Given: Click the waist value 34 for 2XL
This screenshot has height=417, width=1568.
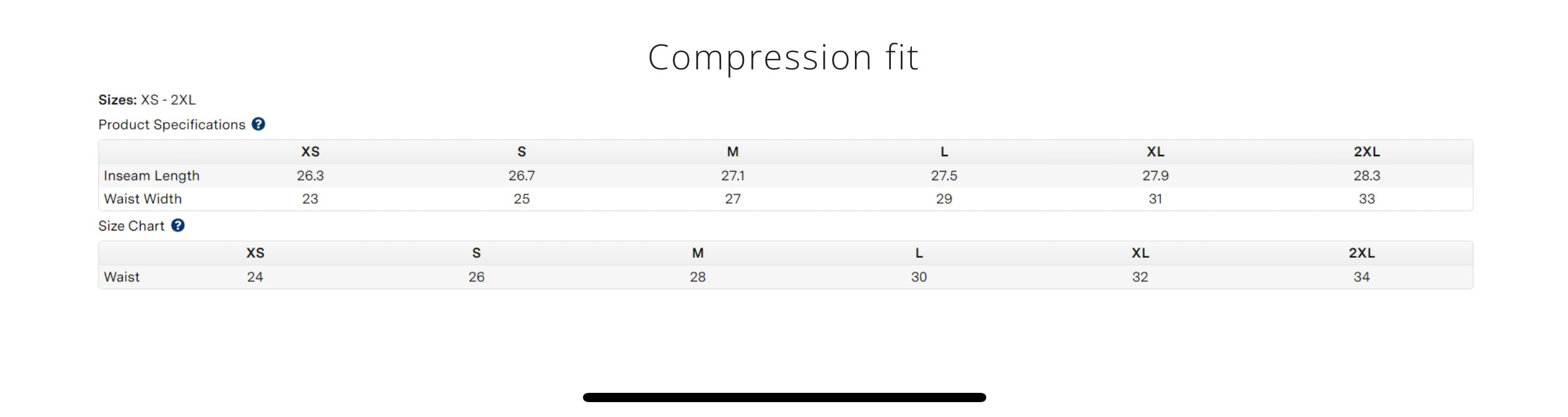Looking at the screenshot, I should (1361, 277).
